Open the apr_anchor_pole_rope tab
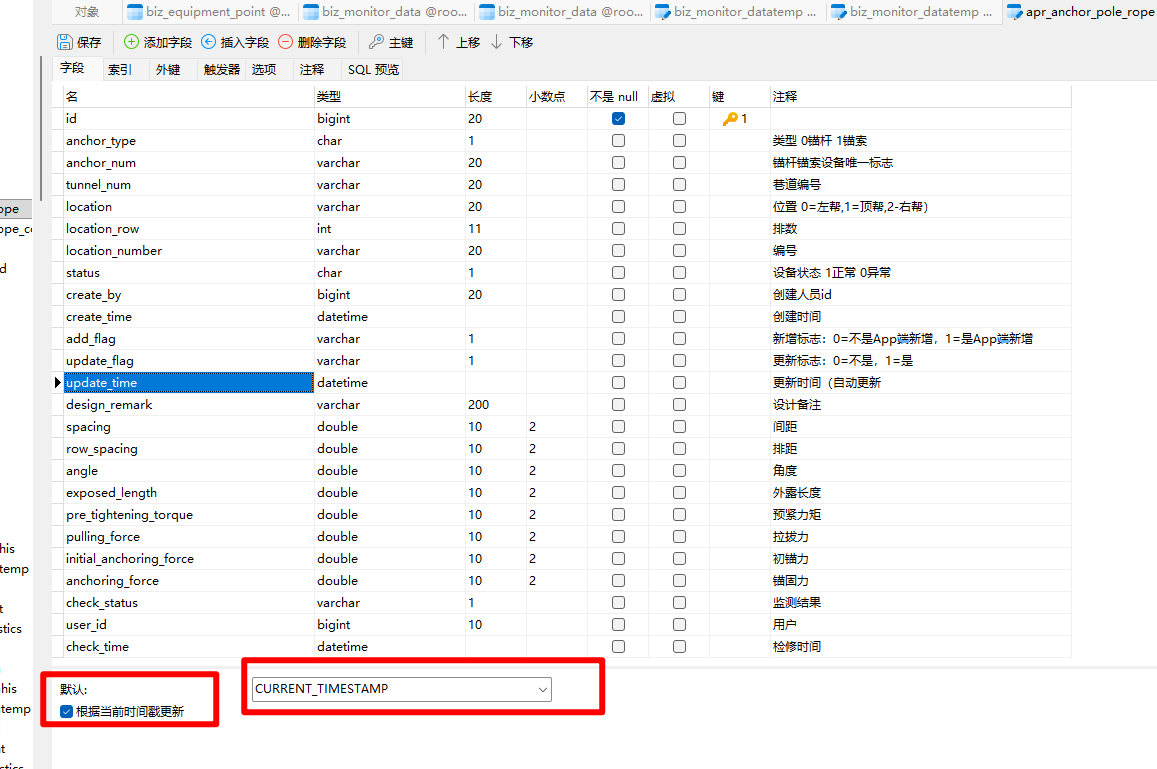1157x769 pixels. coord(1081,12)
